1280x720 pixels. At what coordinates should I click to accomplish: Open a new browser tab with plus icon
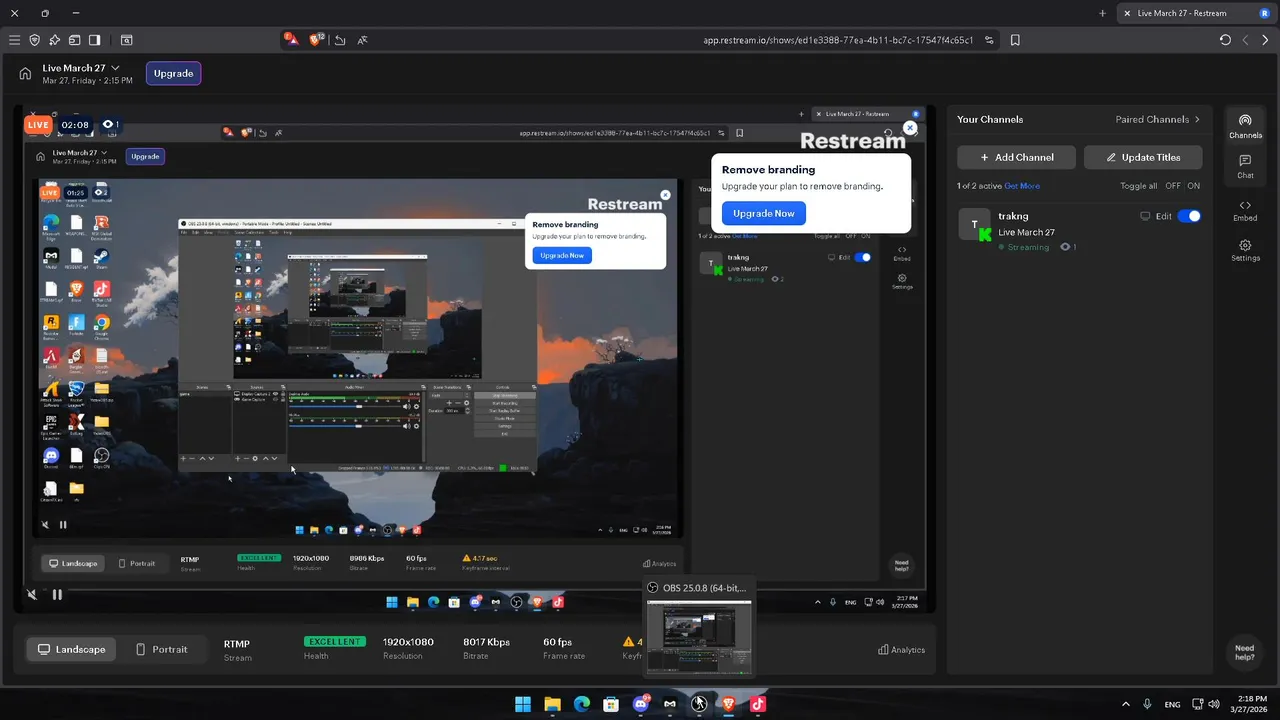click(x=1103, y=13)
